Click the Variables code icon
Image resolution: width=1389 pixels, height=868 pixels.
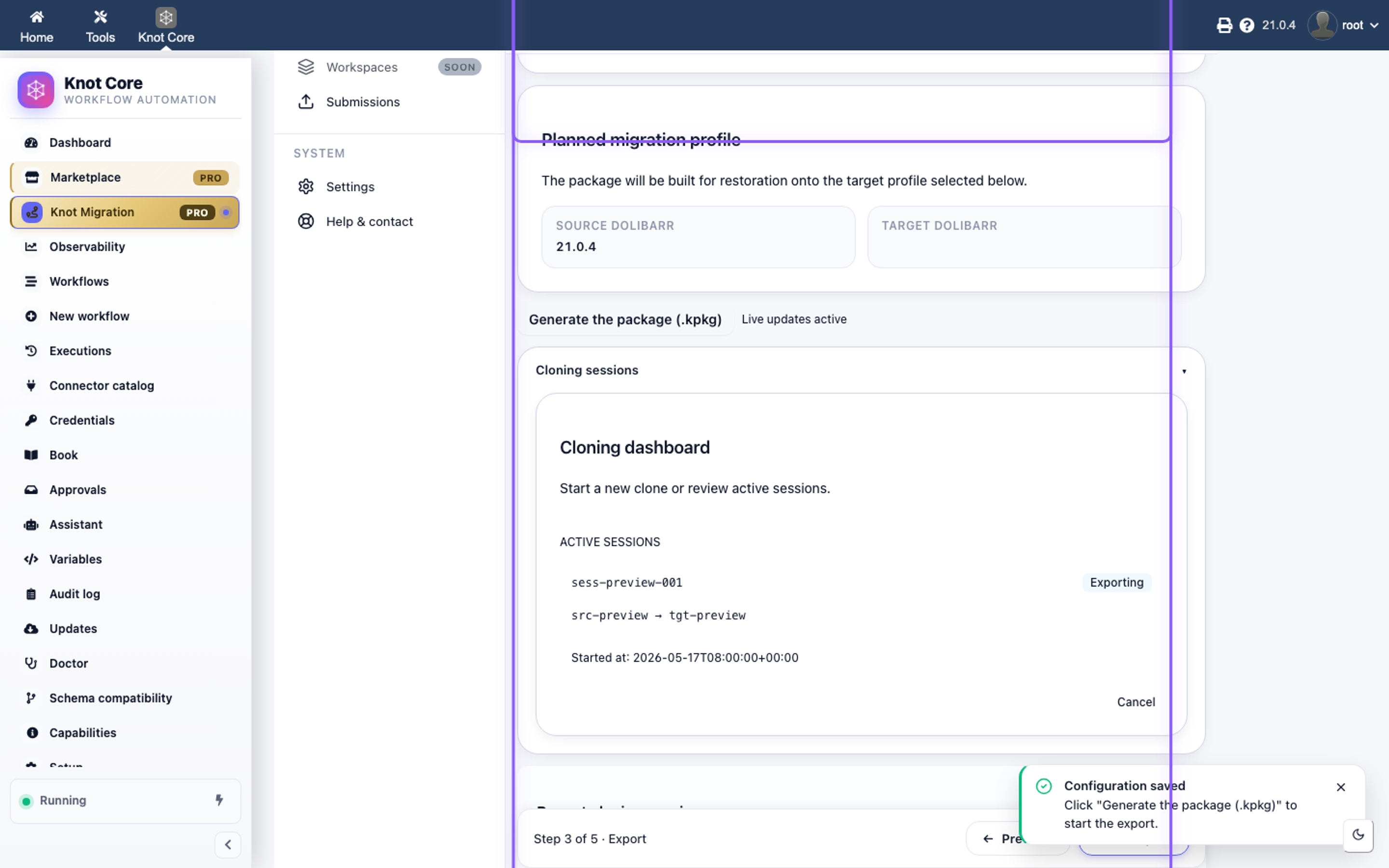click(31, 559)
